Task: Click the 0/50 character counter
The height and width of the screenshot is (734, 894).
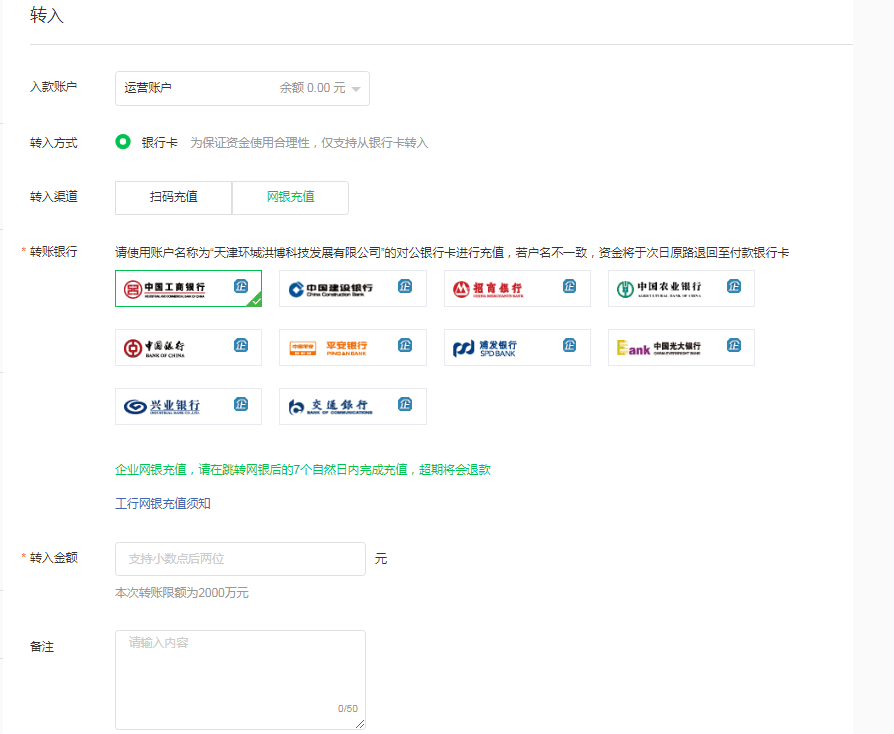Action: (x=348, y=708)
